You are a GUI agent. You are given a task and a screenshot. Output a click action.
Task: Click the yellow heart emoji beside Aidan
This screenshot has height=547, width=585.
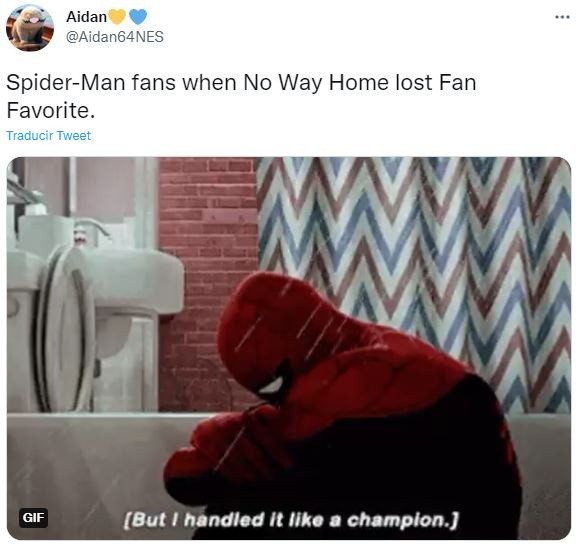tap(117, 16)
